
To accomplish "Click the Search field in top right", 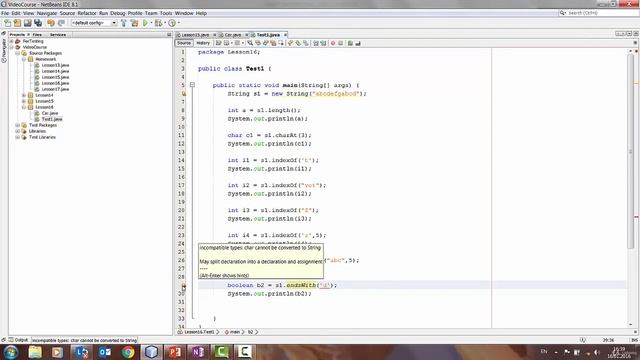I will coord(598,13).
